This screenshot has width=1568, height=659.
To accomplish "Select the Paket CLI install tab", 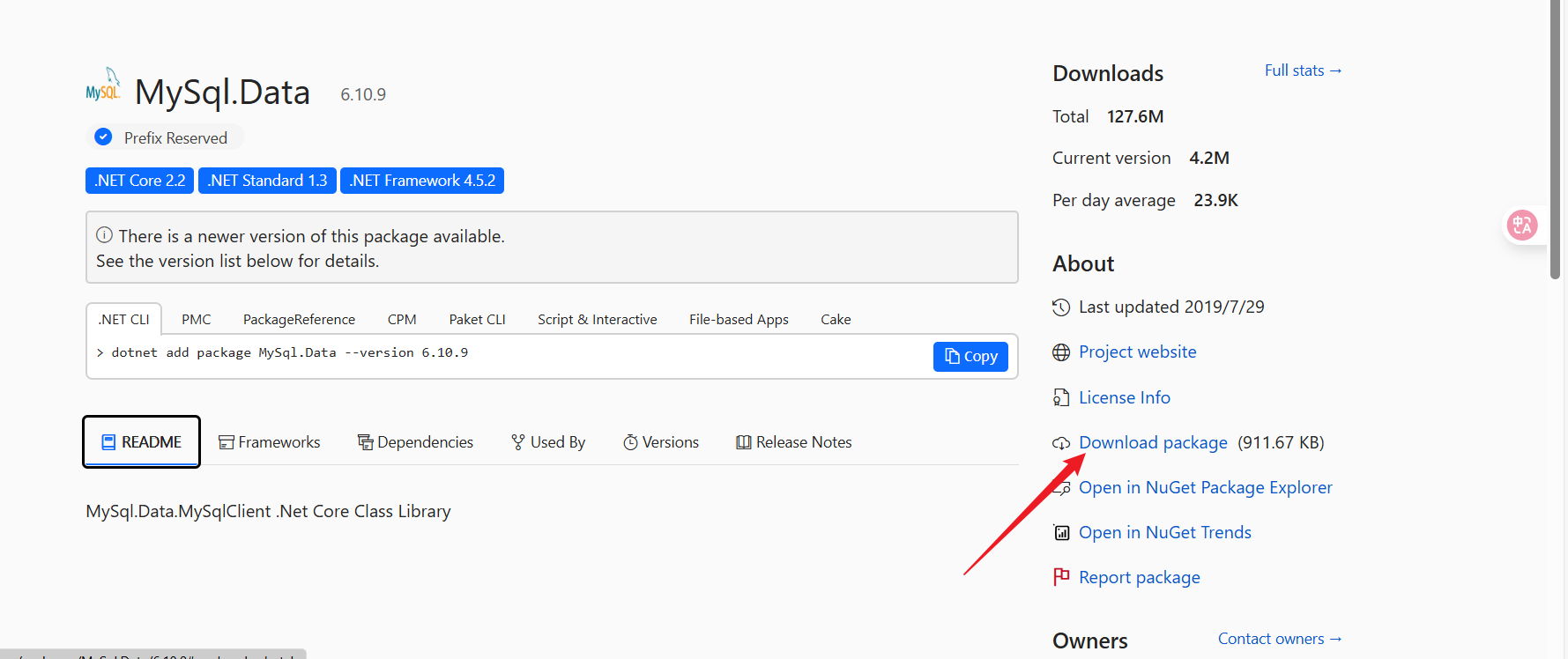I will (x=477, y=319).
